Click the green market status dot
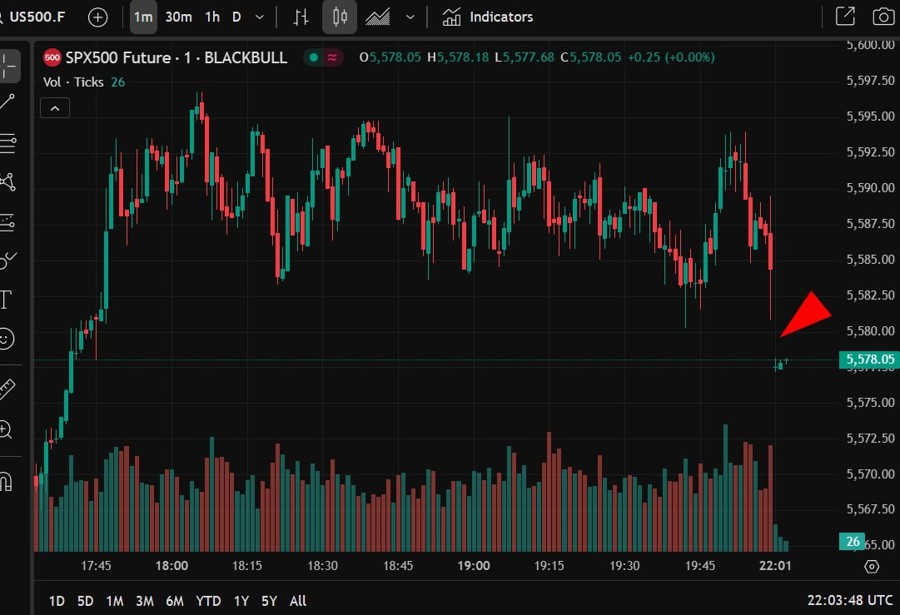 [x=312, y=58]
